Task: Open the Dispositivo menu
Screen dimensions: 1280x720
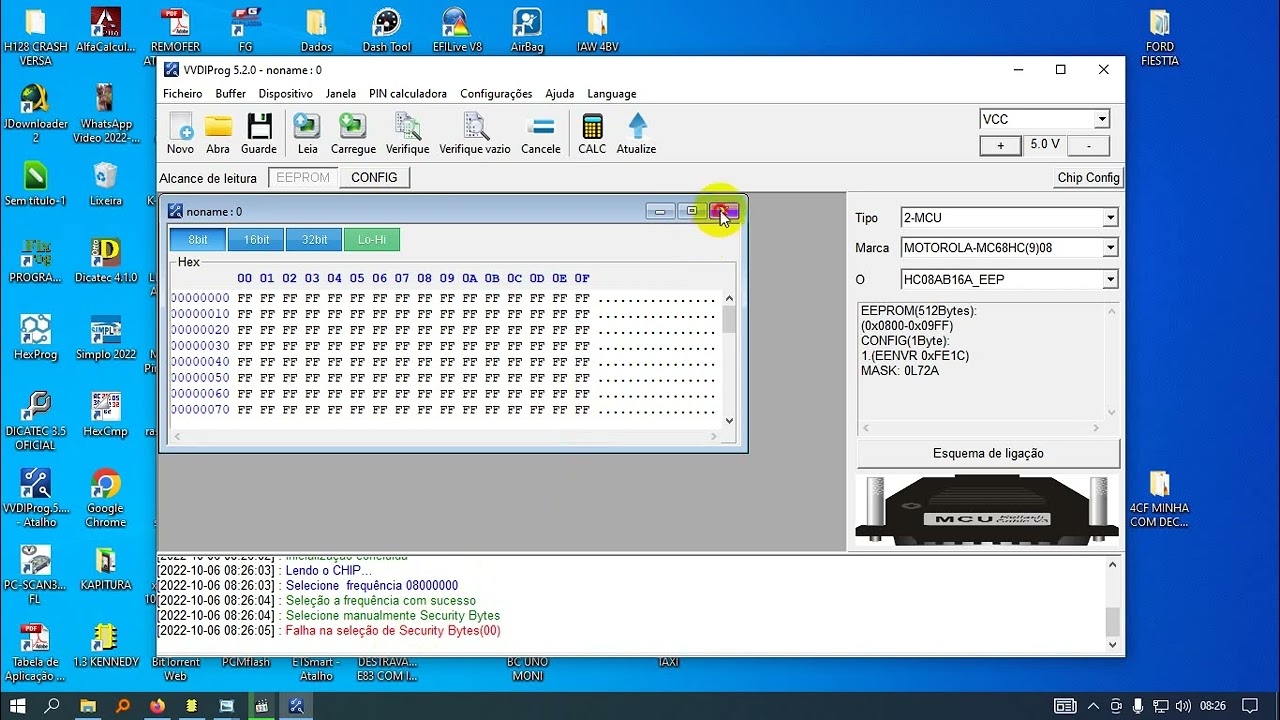Action: [x=285, y=94]
